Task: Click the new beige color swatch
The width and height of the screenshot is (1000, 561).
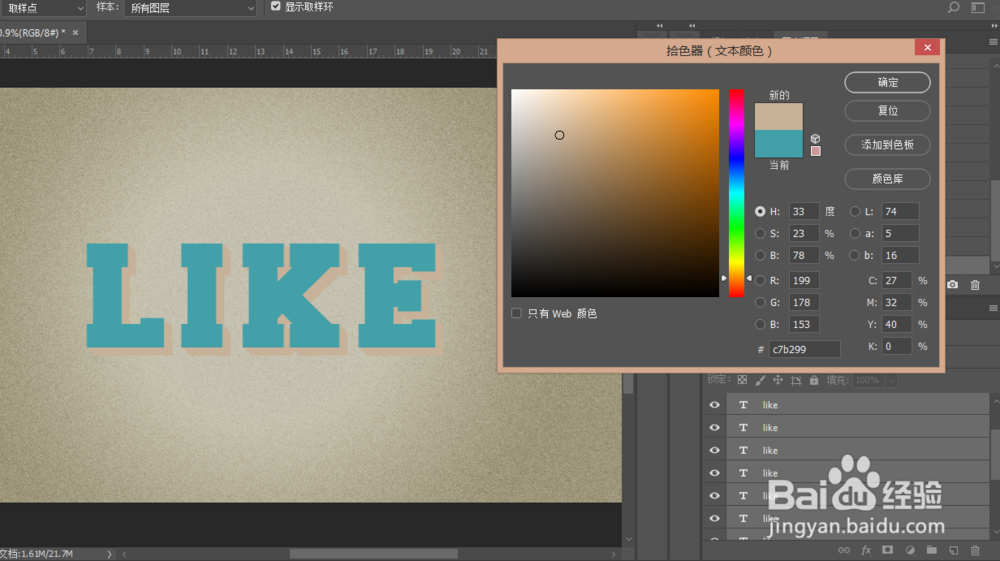Action: pos(779,117)
